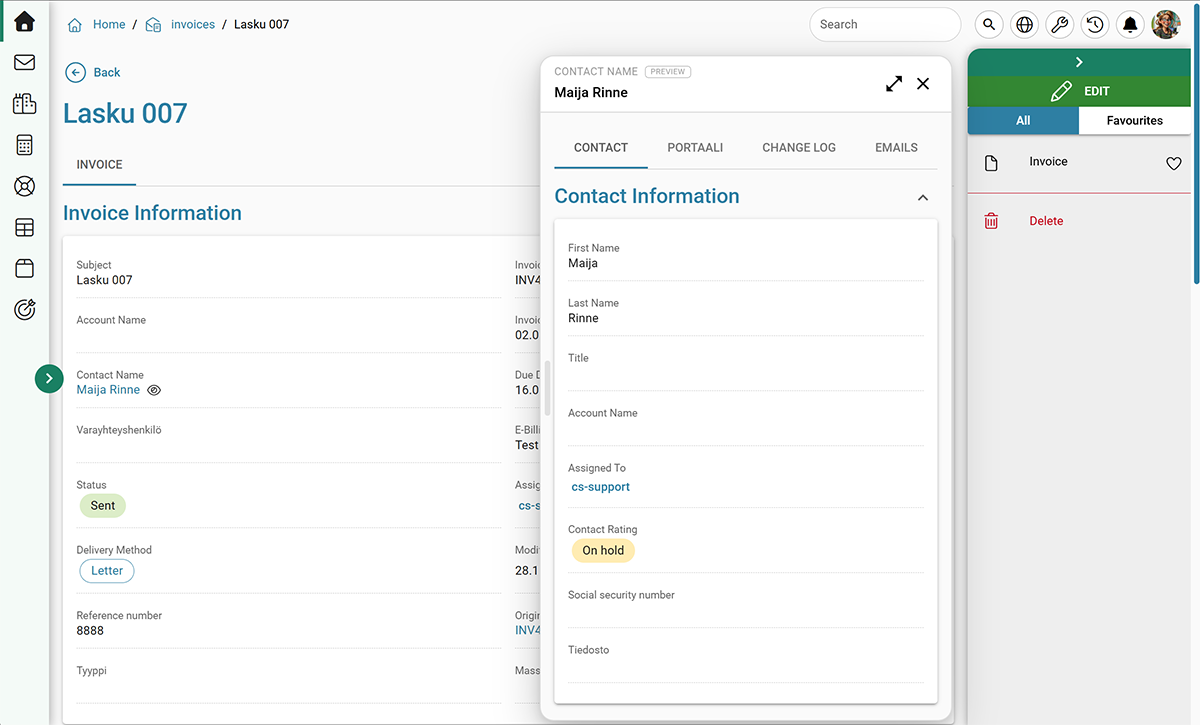Image resolution: width=1200 pixels, height=725 pixels.
Task: Open the home icon in left sidebar
Action: (x=24, y=21)
